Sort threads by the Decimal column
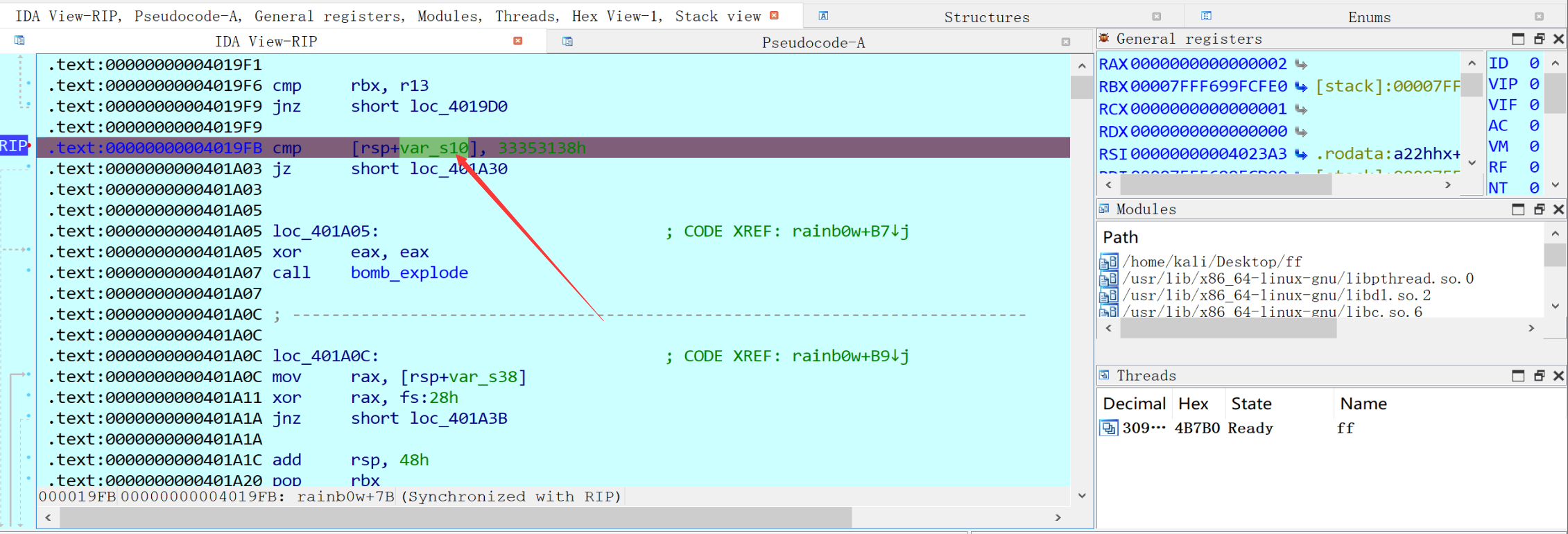 click(x=1134, y=404)
